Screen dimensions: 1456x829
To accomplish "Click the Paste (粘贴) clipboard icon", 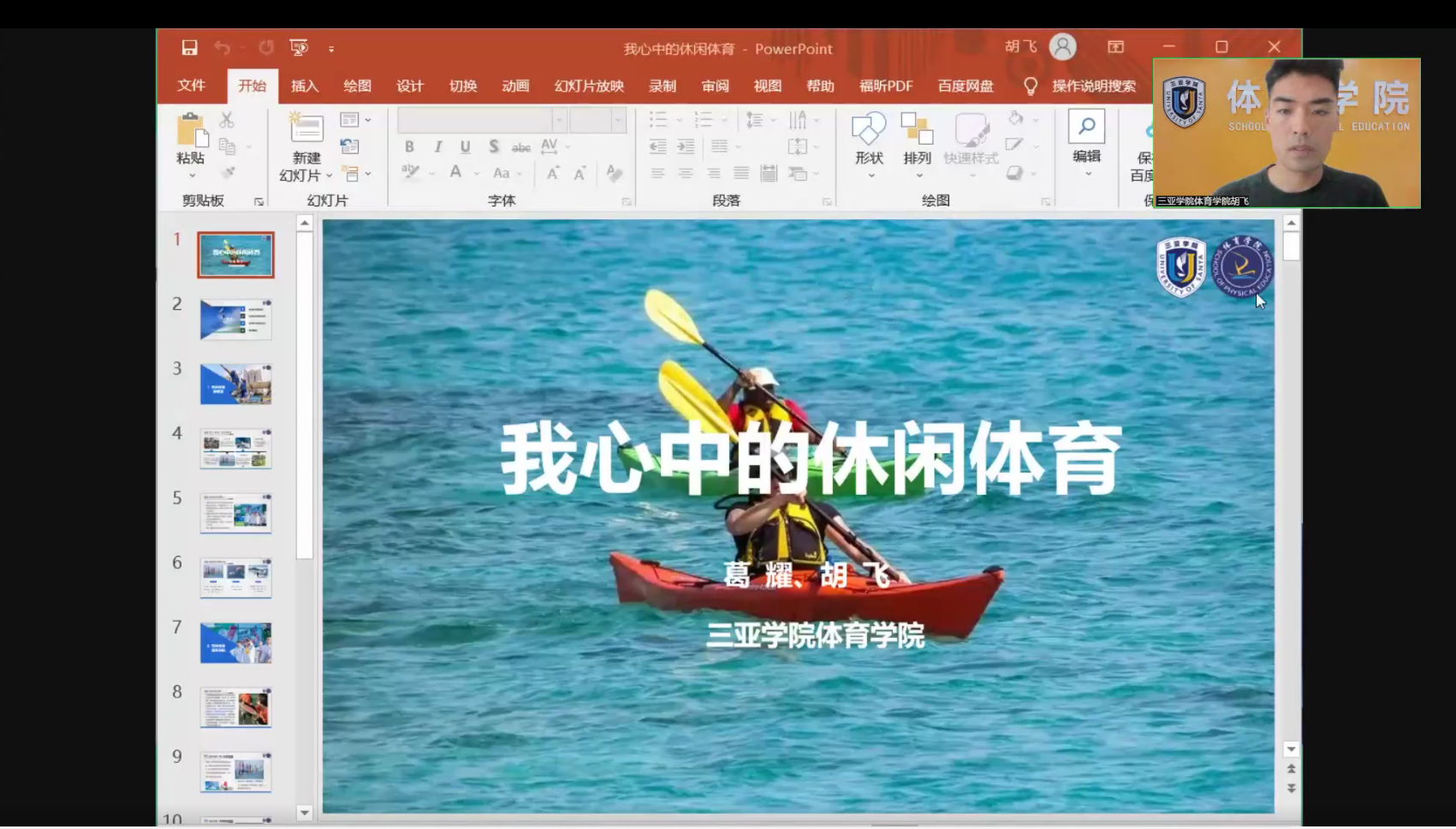I will pos(191,130).
